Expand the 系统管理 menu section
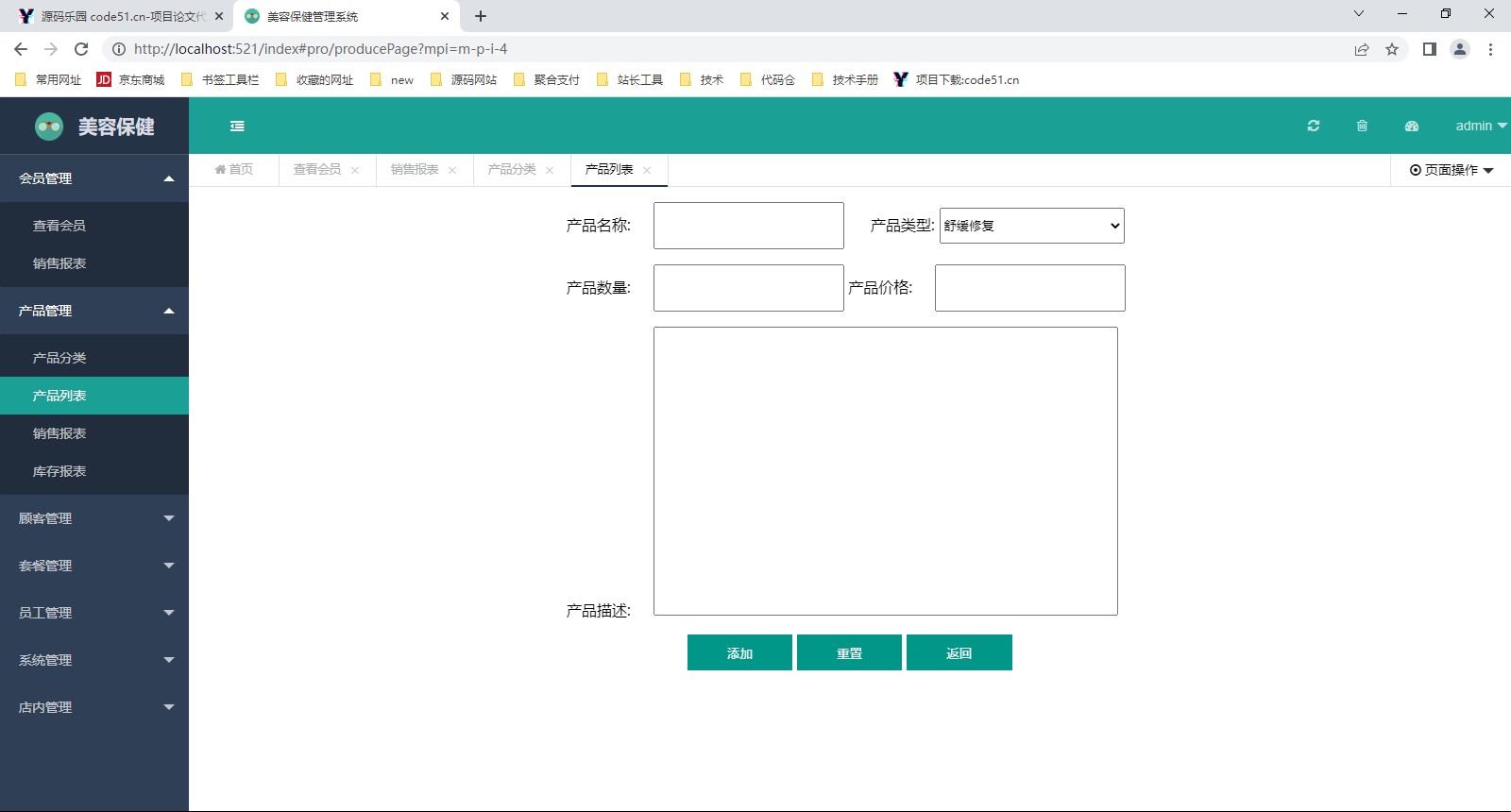 [94, 660]
